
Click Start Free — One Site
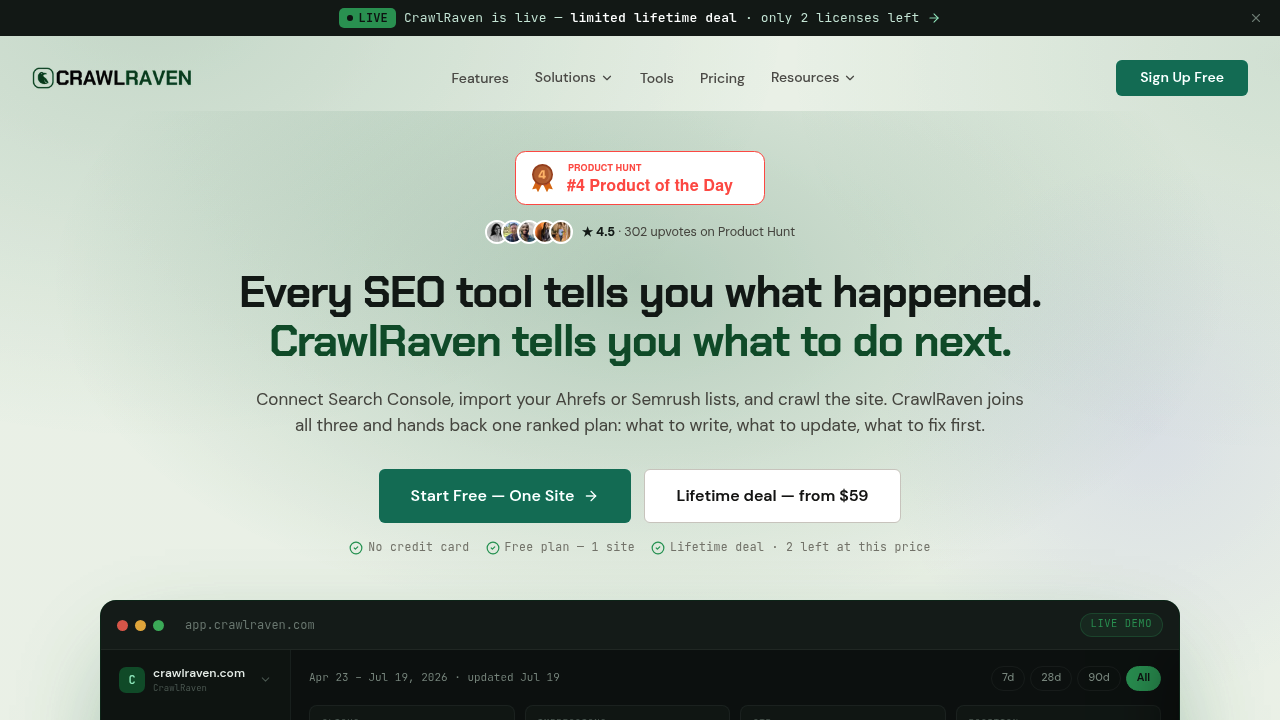[x=505, y=496]
